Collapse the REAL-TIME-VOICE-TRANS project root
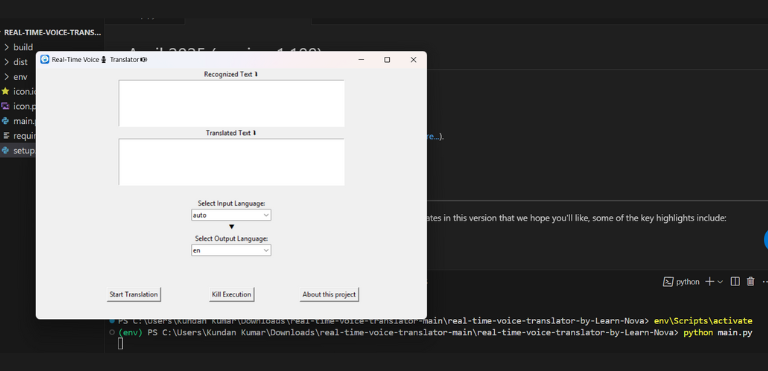This screenshot has height=371, width=768. [51, 33]
